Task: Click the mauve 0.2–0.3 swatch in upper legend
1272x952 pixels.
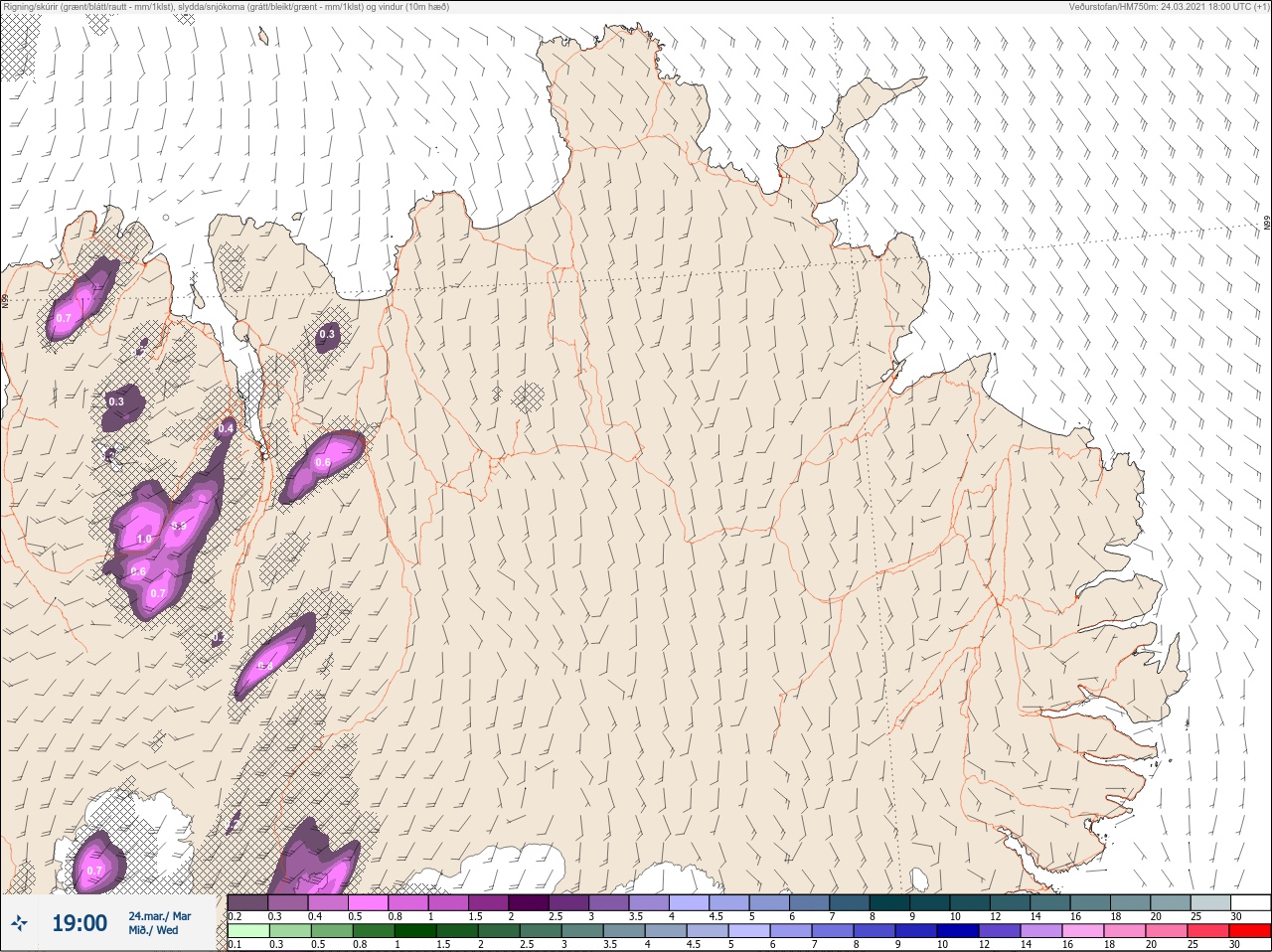Action: tap(247, 903)
